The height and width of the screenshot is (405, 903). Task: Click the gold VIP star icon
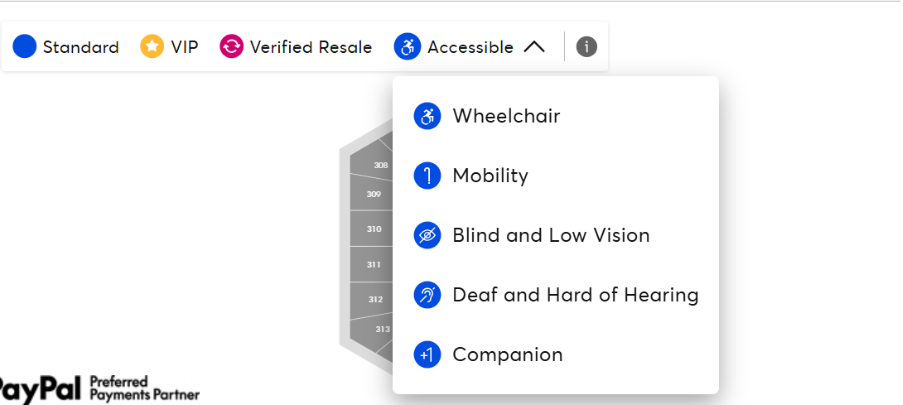pos(152,47)
